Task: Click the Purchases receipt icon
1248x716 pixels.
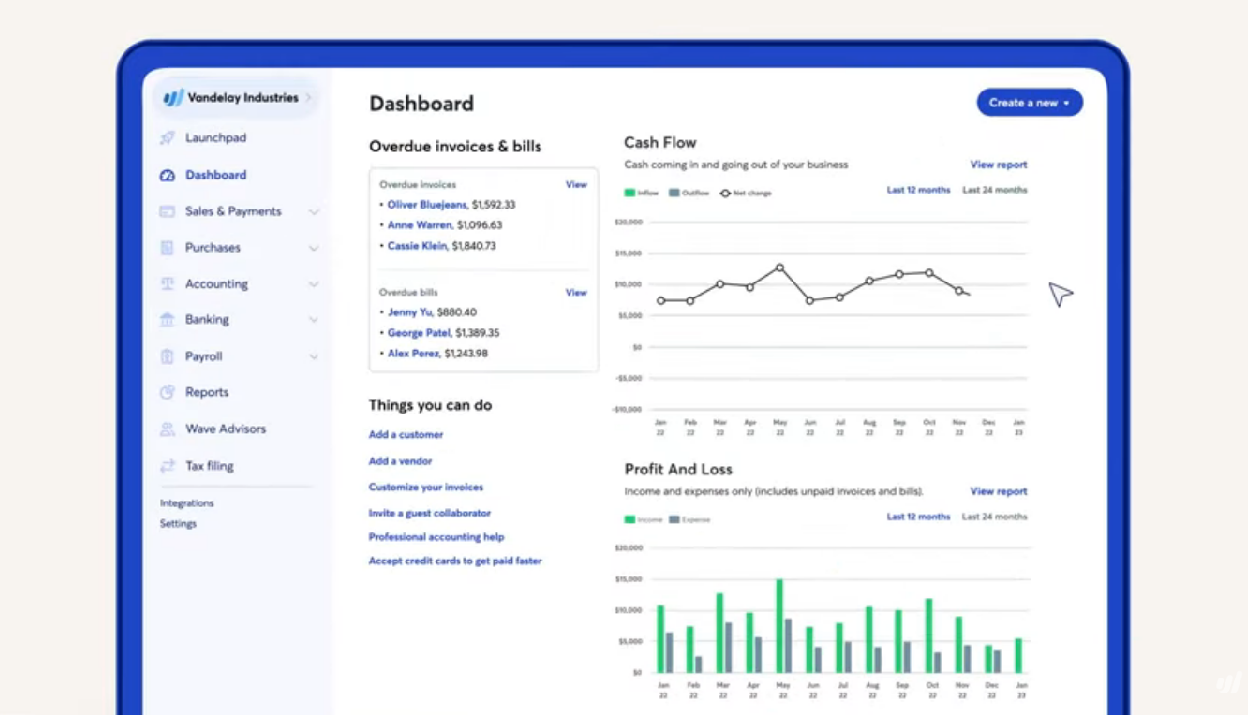Action: point(167,248)
